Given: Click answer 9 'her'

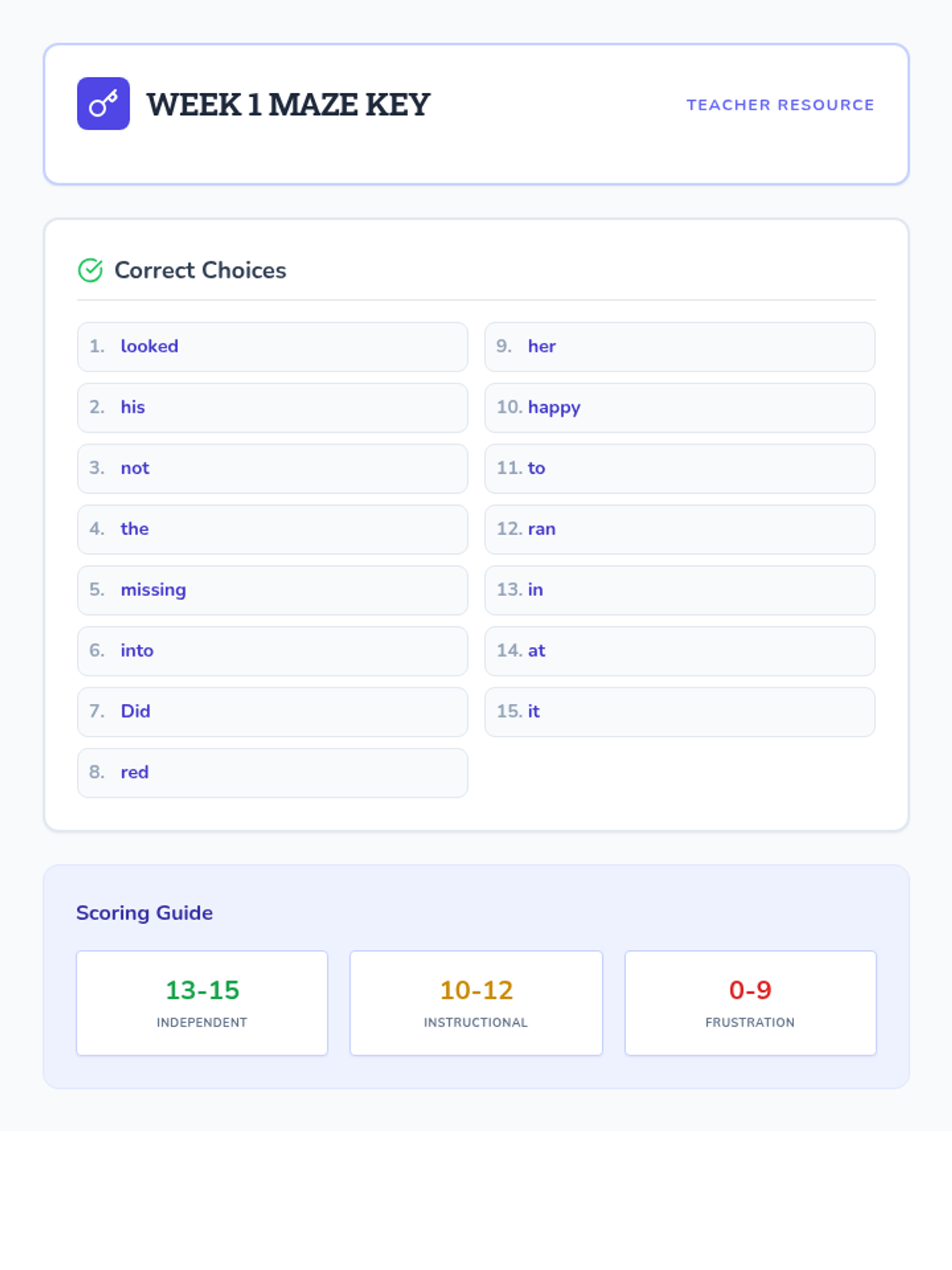Looking at the screenshot, I should pyautogui.click(x=679, y=347).
